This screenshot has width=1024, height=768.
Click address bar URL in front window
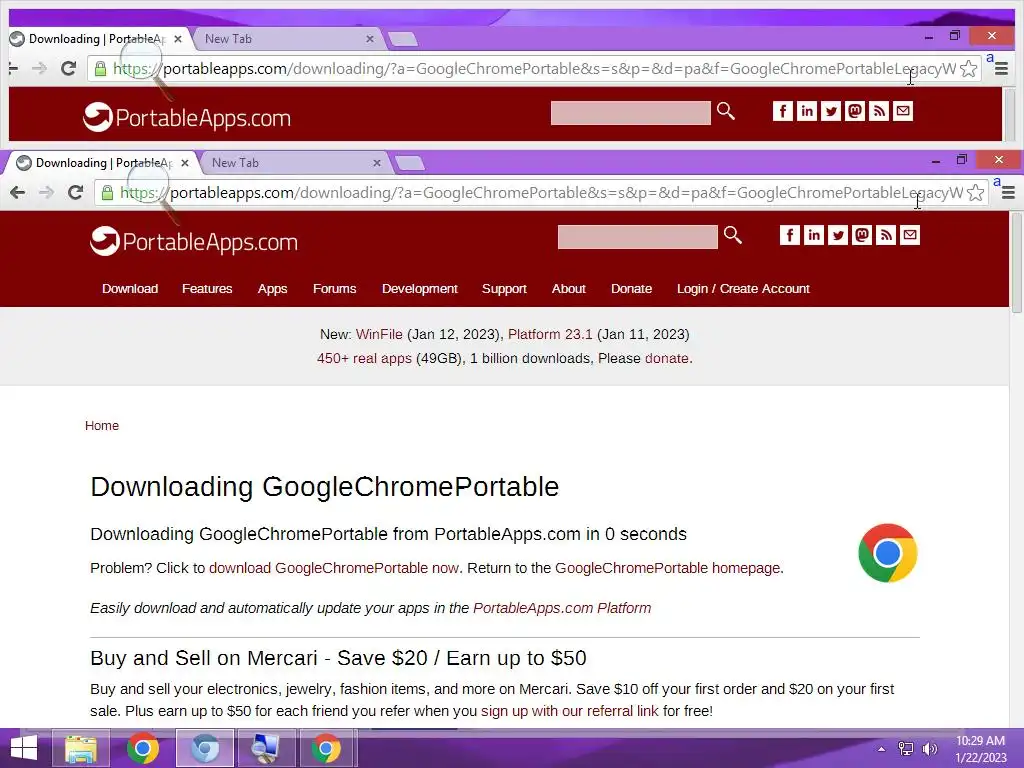tap(541, 193)
